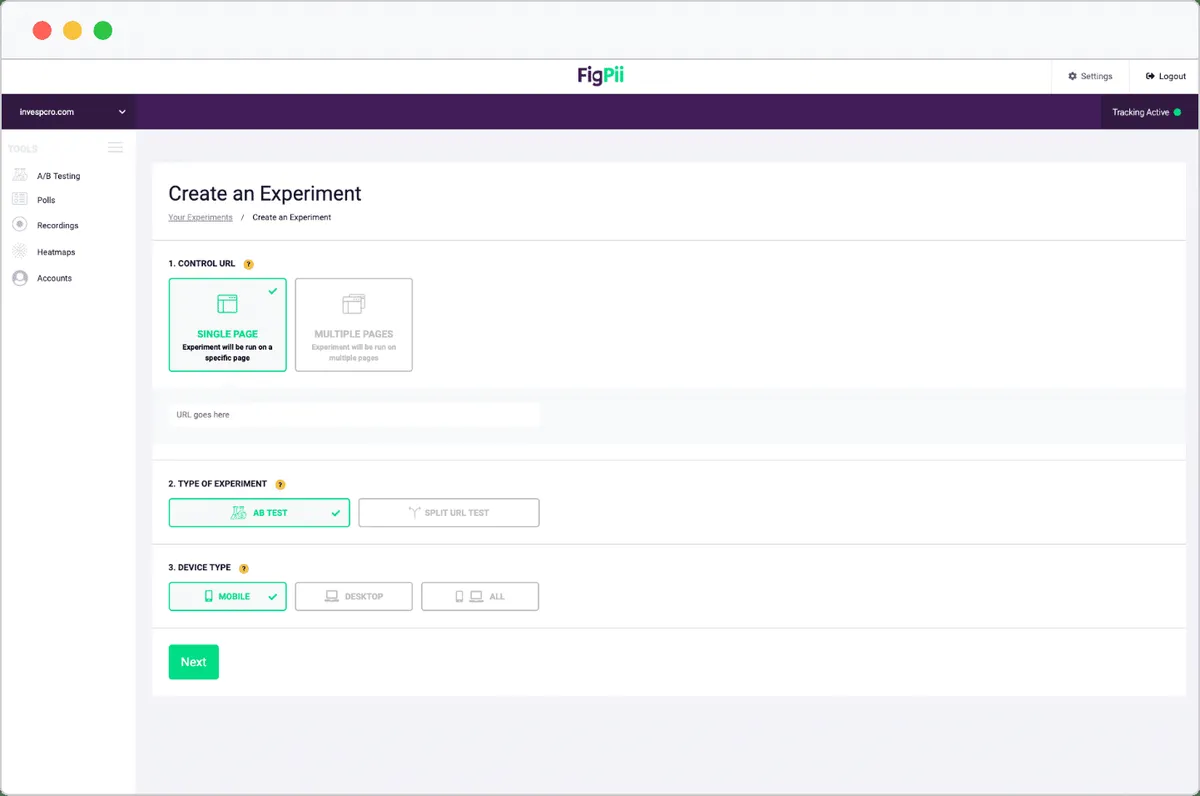
Task: Click the 'URL goes here' input field
Action: [354, 414]
